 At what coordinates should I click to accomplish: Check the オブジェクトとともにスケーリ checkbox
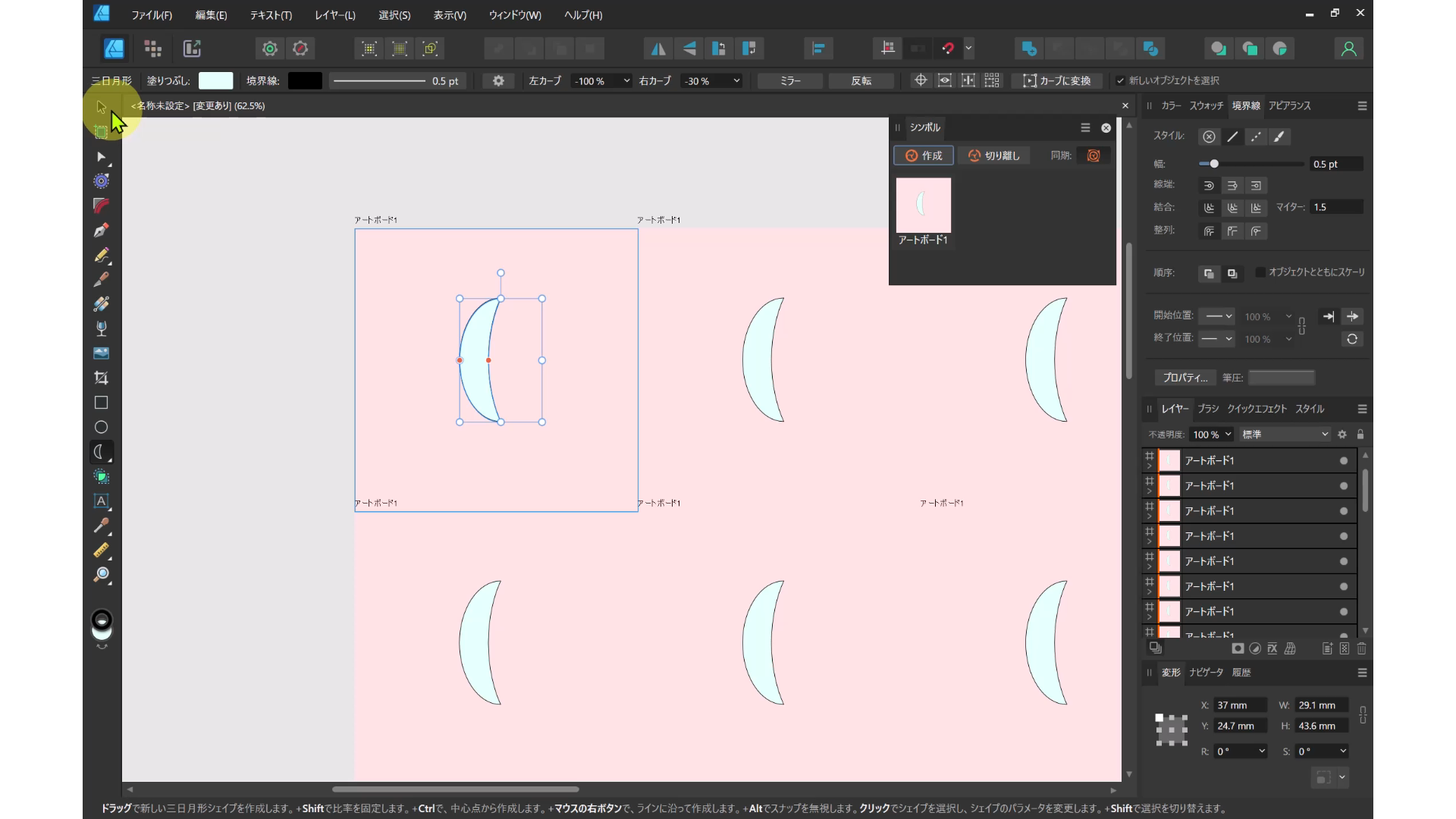tap(1260, 272)
